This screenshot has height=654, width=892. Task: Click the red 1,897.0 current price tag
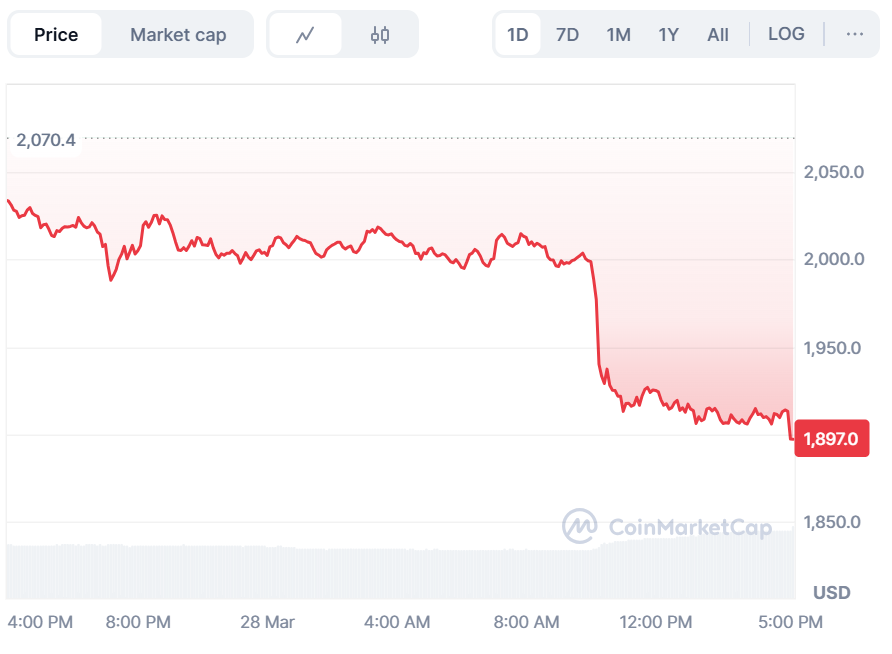(832, 439)
